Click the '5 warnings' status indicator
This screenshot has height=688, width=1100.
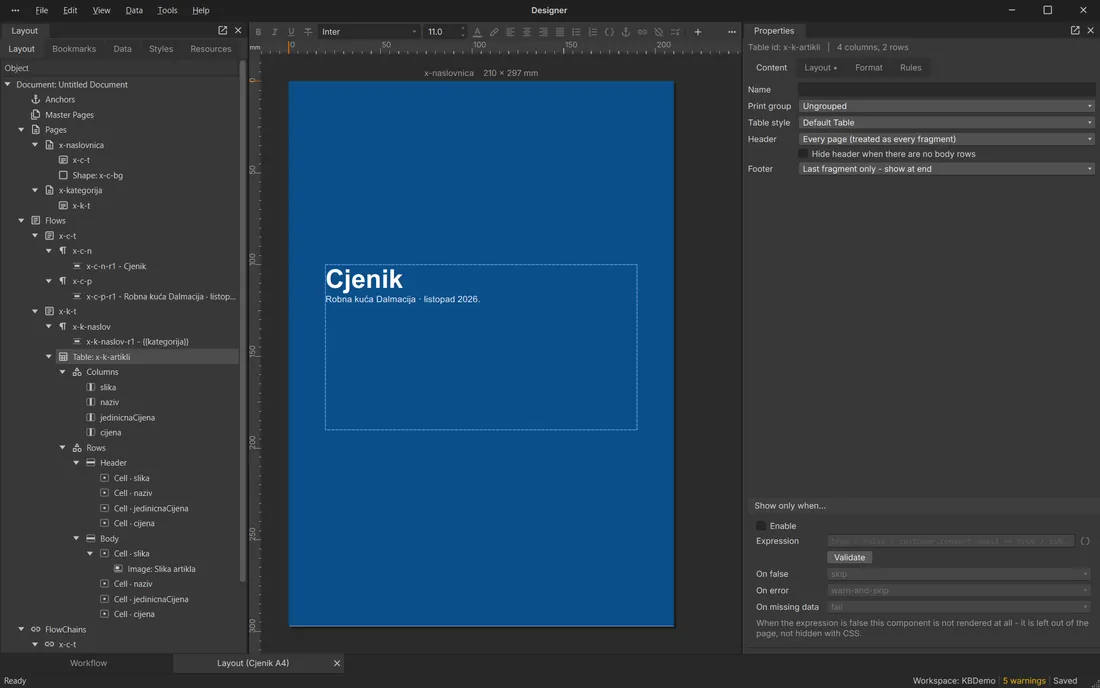click(1024, 680)
